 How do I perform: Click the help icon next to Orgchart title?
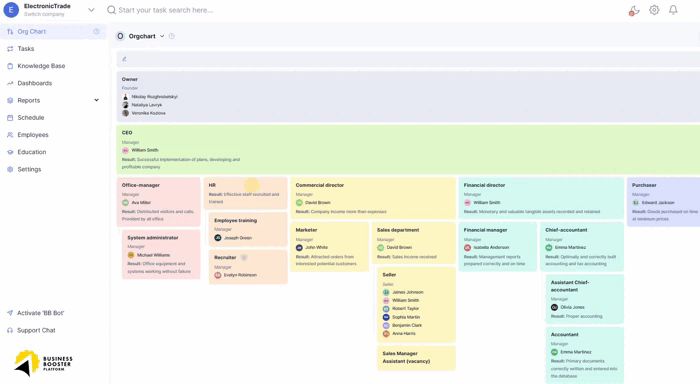tap(171, 36)
